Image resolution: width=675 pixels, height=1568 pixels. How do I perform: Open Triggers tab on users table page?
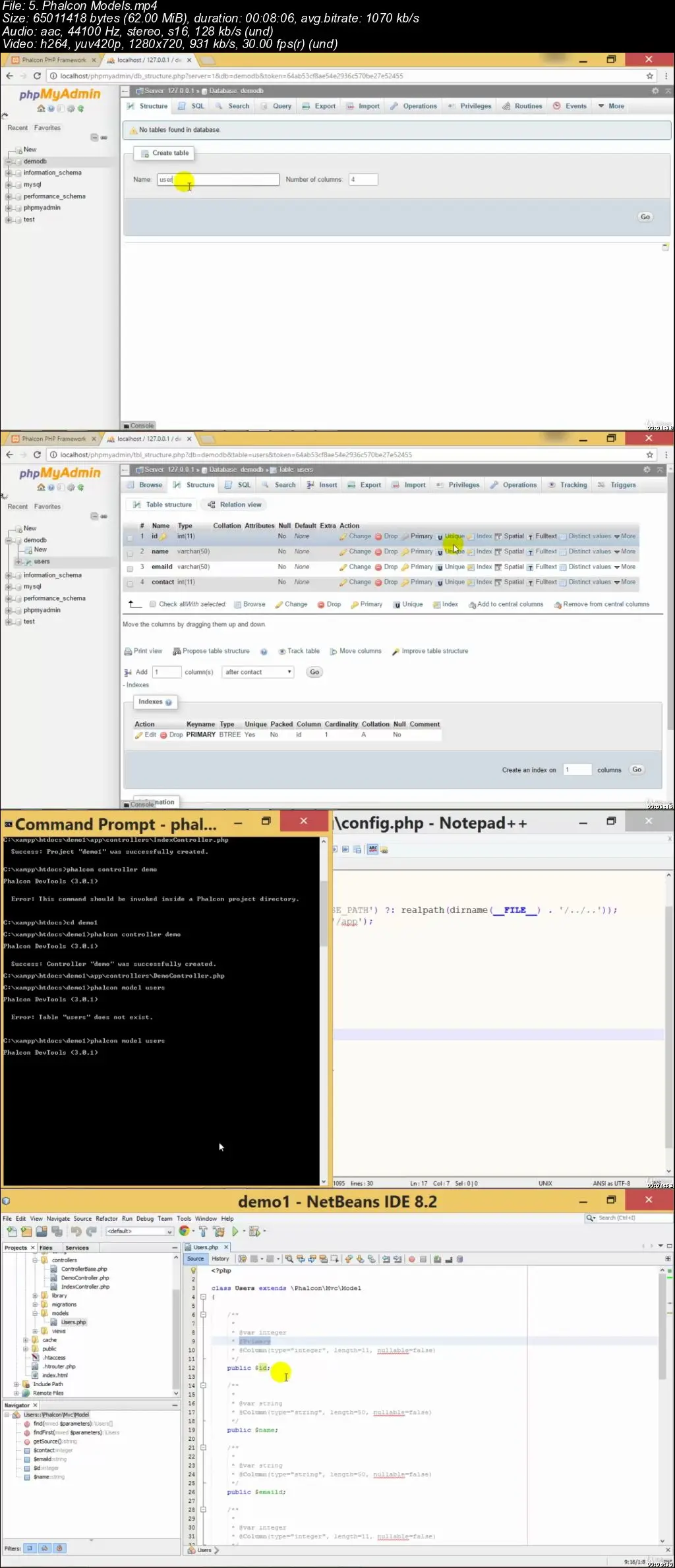pos(617,485)
